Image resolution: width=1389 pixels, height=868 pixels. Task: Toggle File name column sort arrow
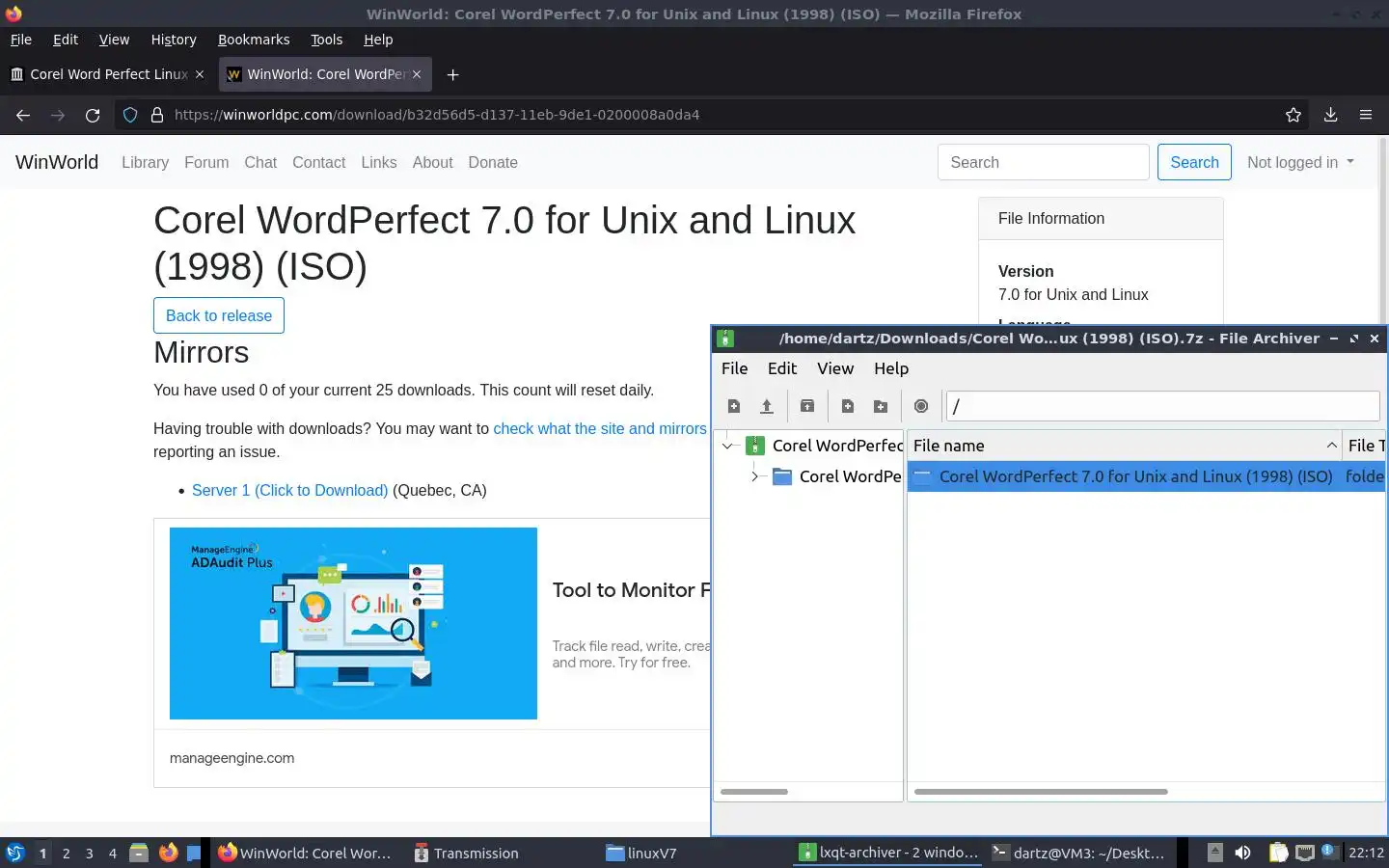(x=1331, y=446)
